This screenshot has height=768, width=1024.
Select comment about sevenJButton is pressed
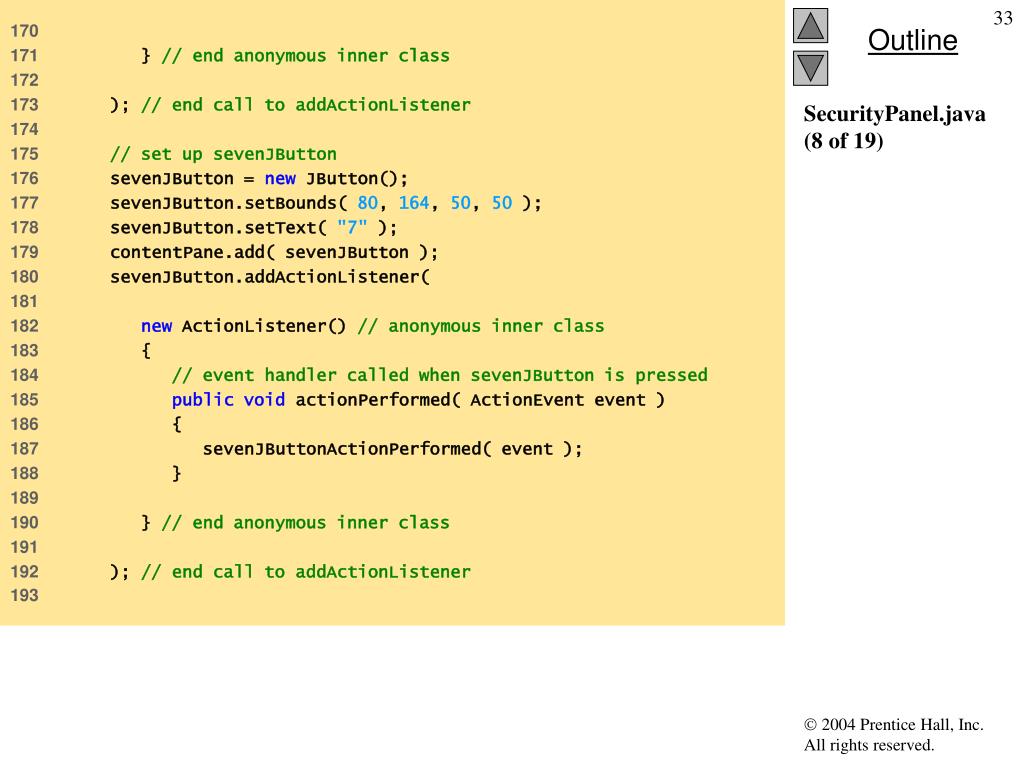coord(440,375)
